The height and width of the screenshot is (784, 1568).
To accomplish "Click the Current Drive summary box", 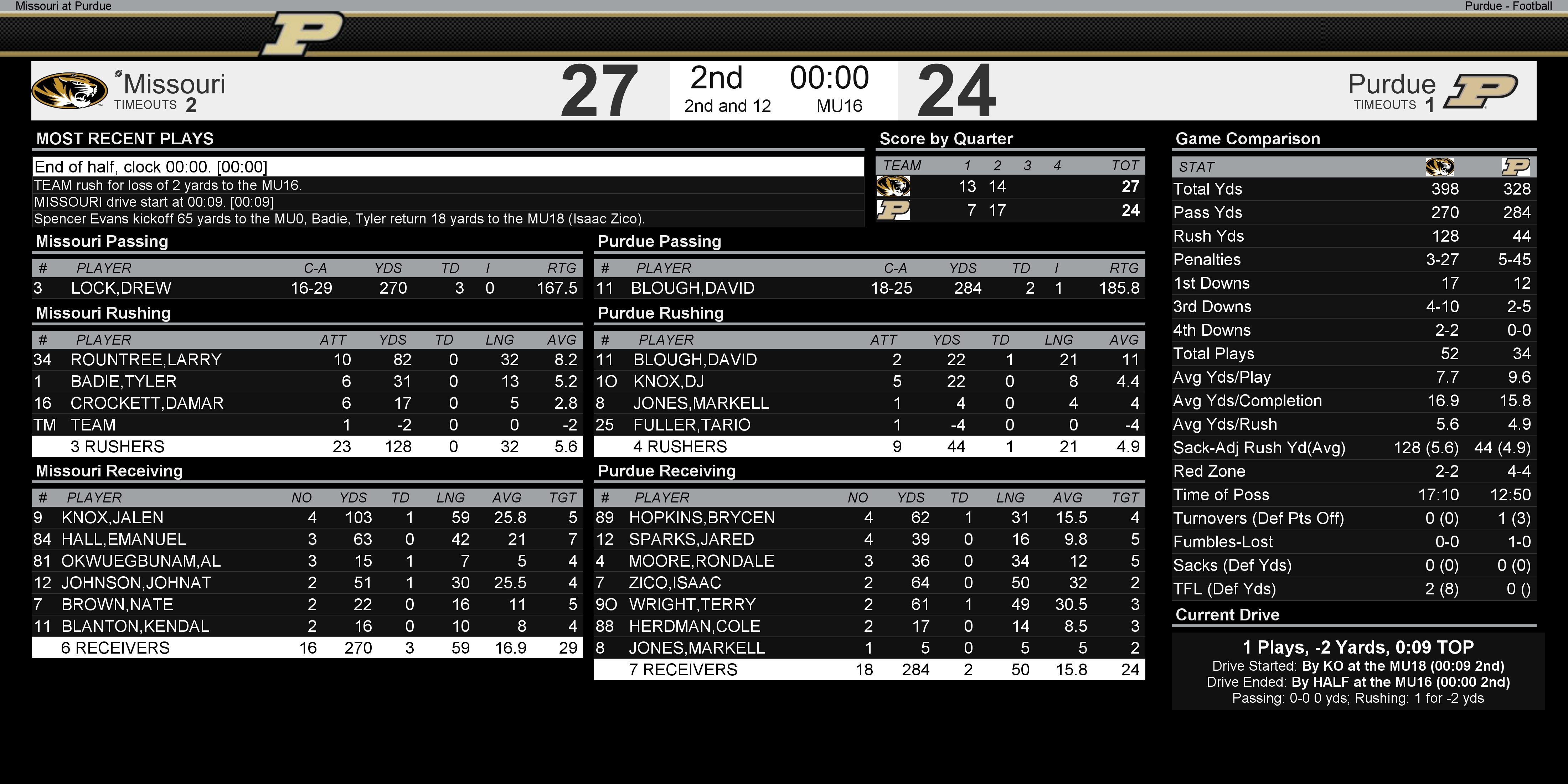I will pyautogui.click(x=1358, y=671).
